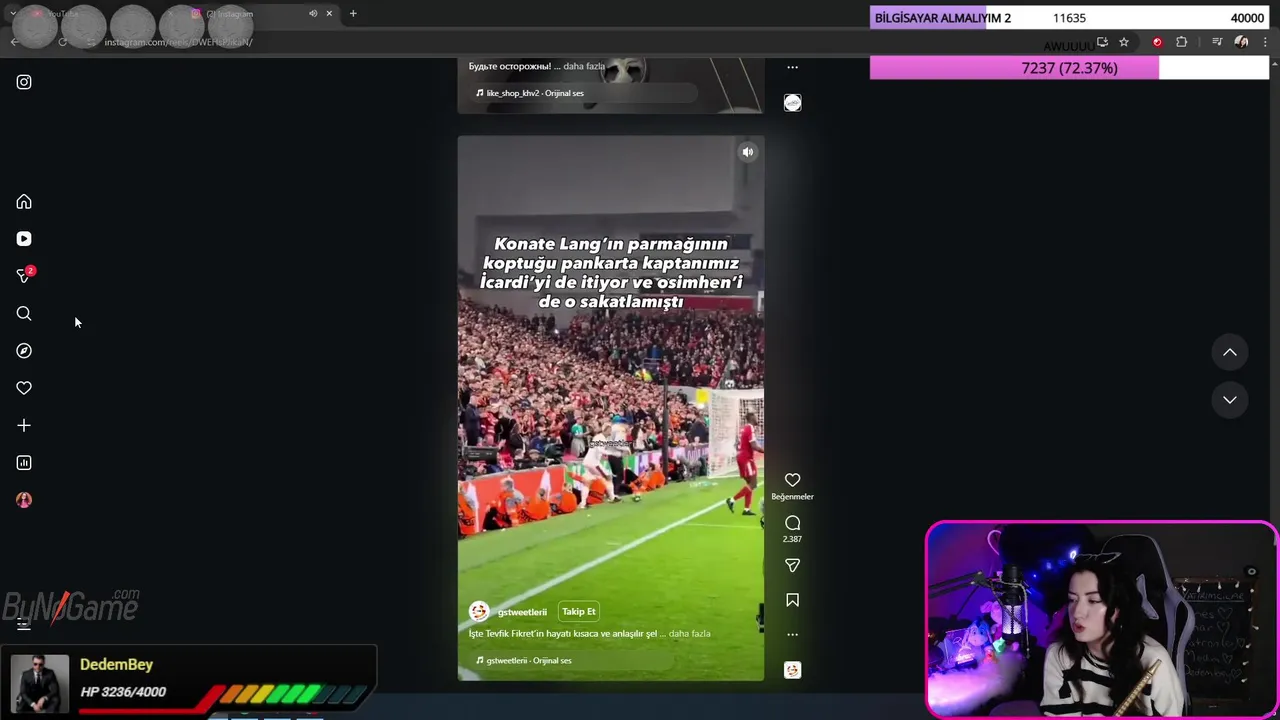This screenshot has width=1280, height=720.
Task: Go to the next reel with down chevron
Action: pyautogui.click(x=1230, y=400)
